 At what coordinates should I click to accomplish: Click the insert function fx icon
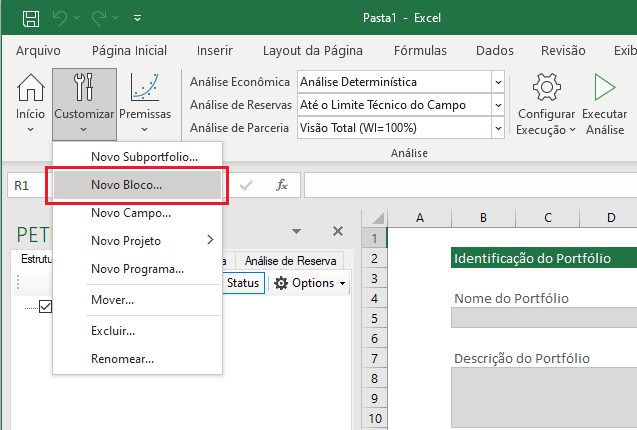pyautogui.click(x=282, y=185)
